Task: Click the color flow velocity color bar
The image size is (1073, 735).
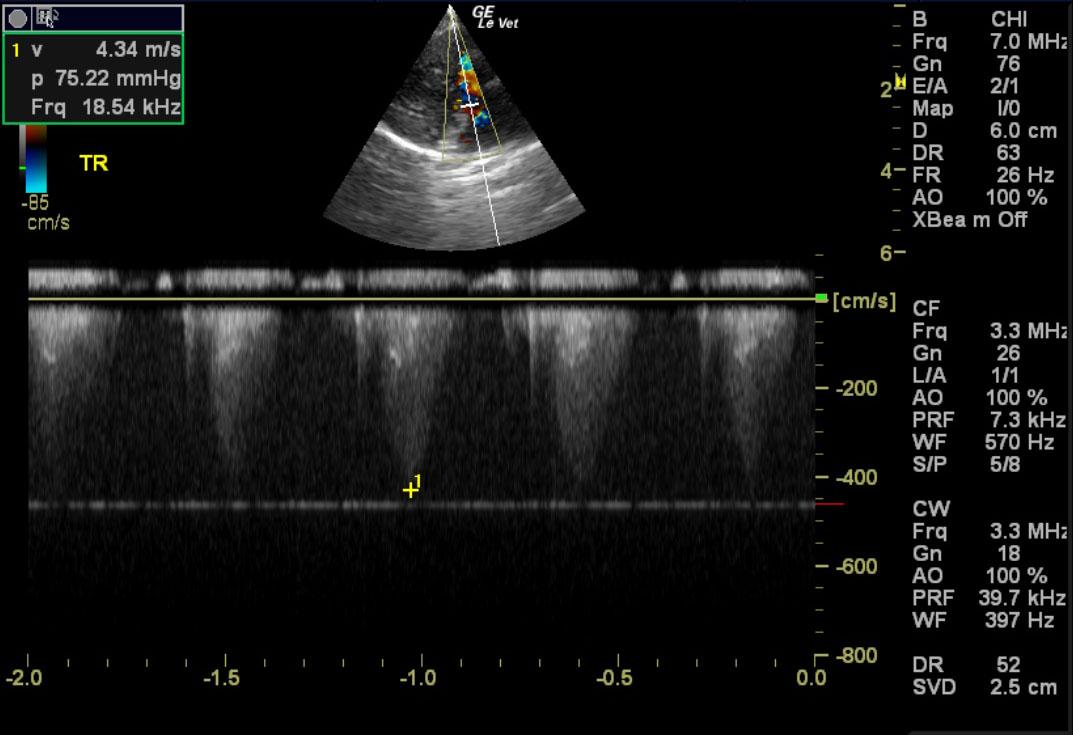Action: [x=35, y=160]
